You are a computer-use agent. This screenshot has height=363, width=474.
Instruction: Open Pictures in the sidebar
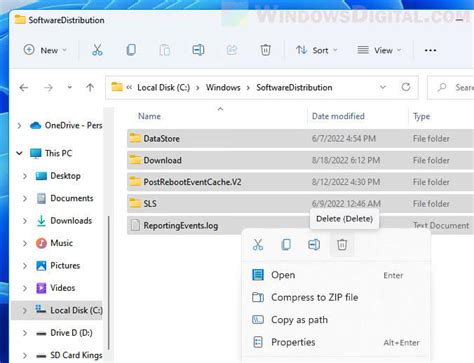58,265
